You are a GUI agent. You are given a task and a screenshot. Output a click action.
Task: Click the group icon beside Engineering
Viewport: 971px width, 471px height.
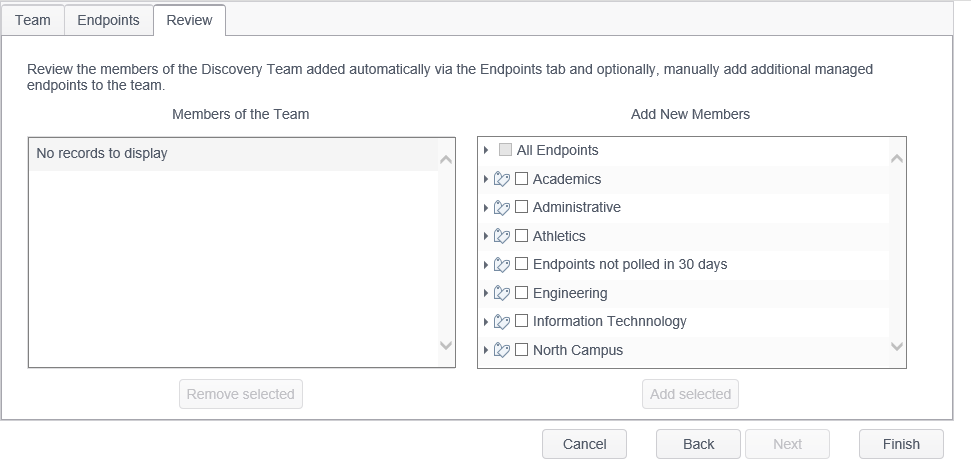tap(502, 294)
